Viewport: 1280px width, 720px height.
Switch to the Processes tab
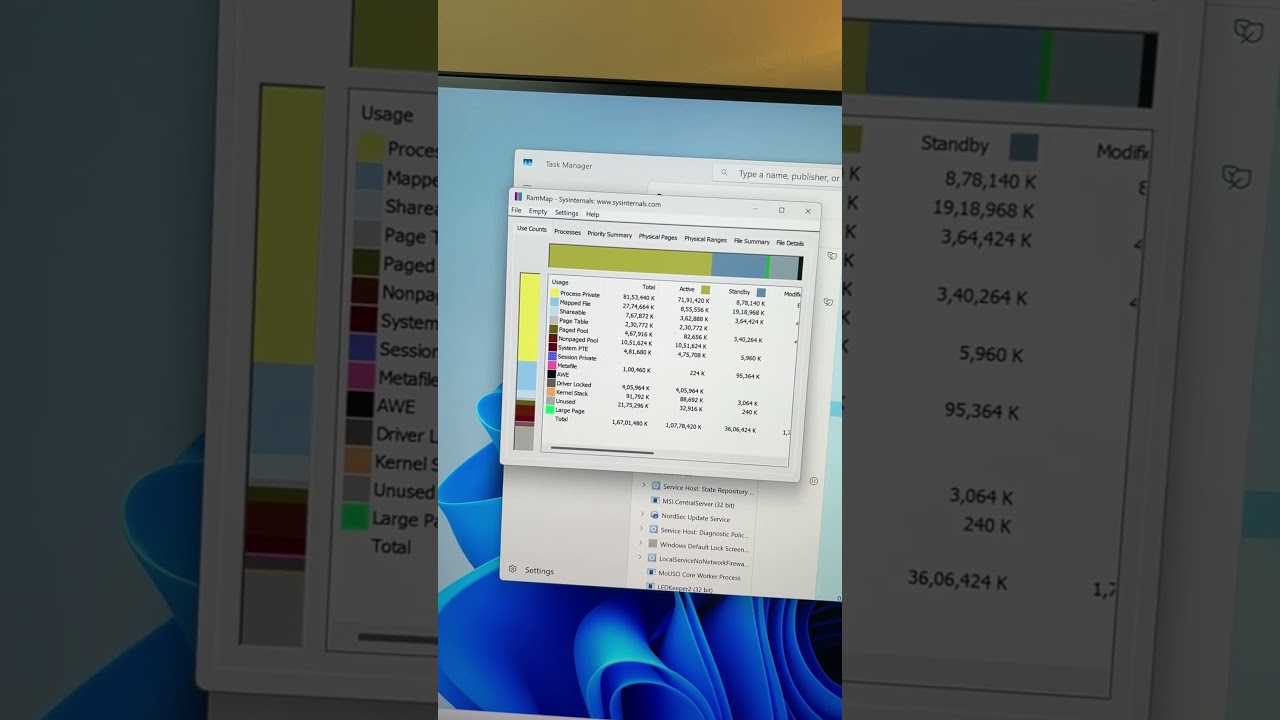tap(567, 232)
